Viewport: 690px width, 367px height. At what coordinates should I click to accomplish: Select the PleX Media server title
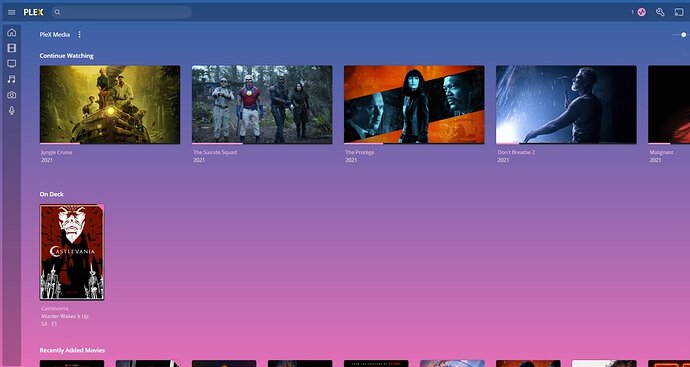[x=55, y=34]
